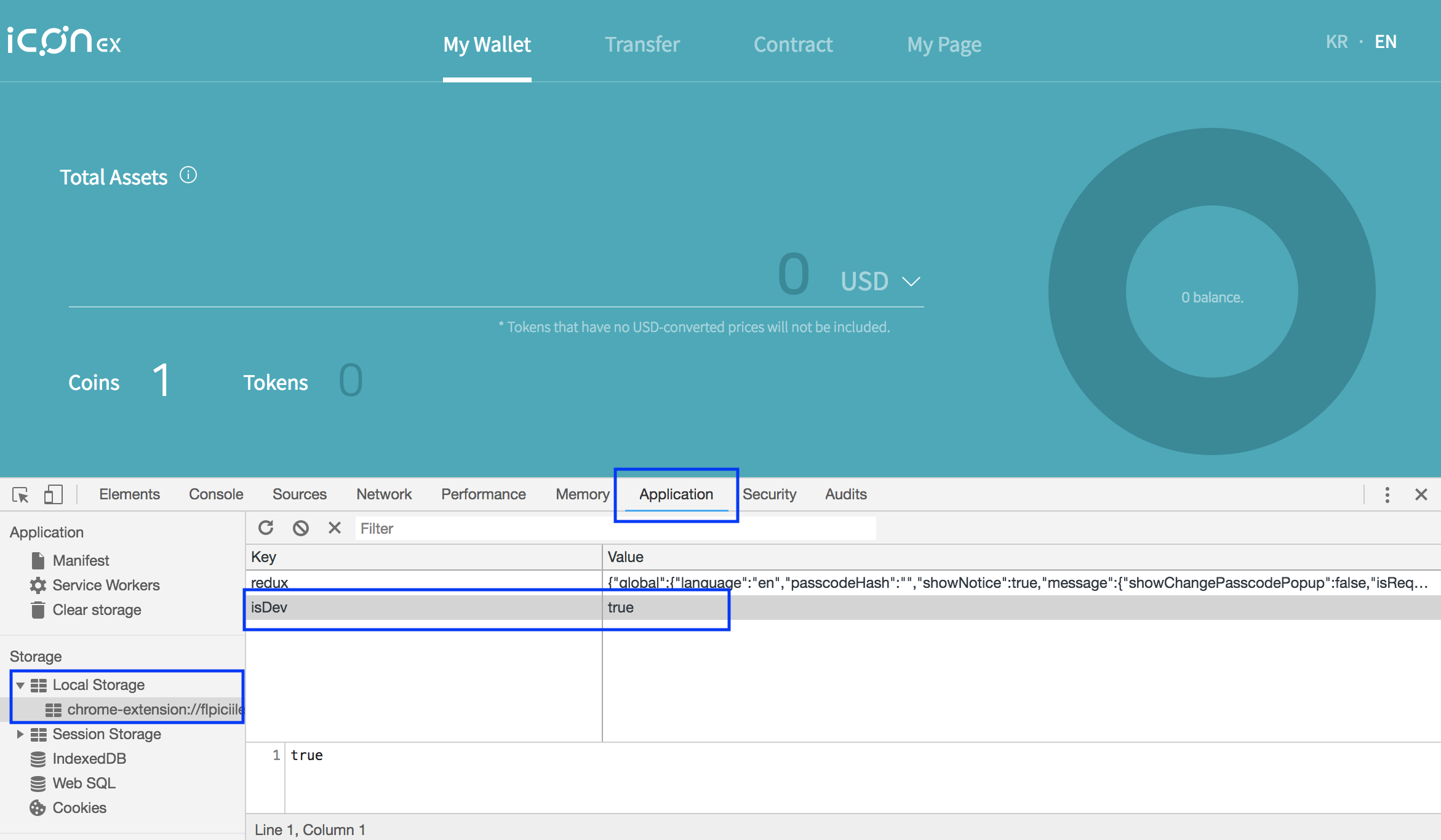
Task: Click the value preview text true
Action: click(307, 755)
